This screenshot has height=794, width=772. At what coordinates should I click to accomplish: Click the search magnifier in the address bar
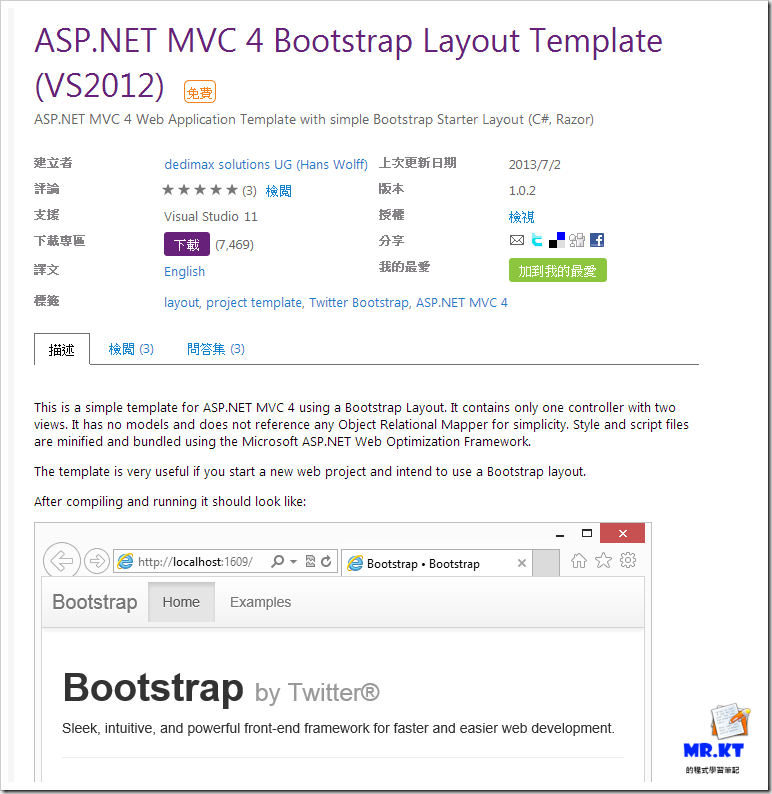coord(277,561)
